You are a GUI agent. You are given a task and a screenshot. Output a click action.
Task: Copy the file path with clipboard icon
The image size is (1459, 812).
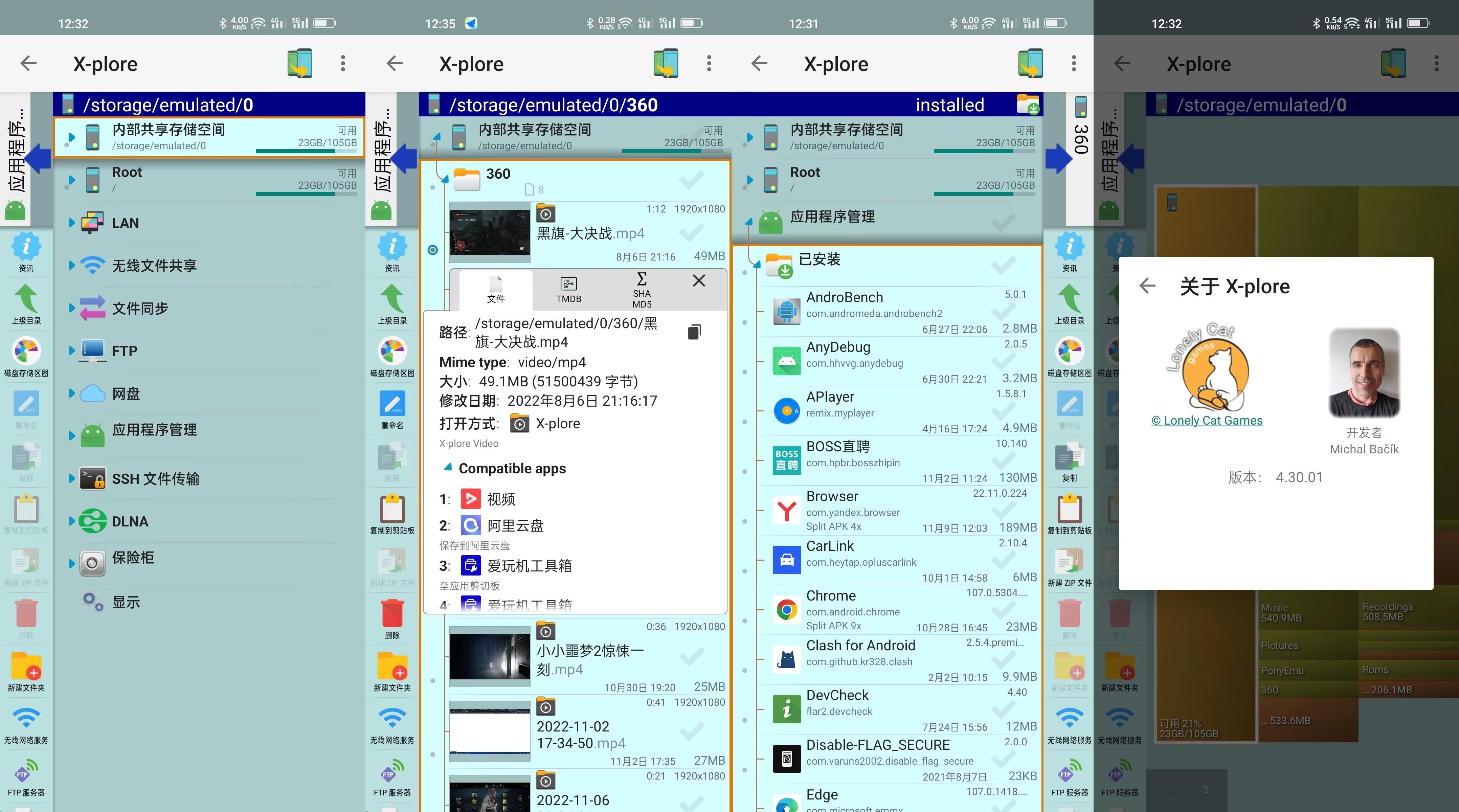[x=694, y=332]
